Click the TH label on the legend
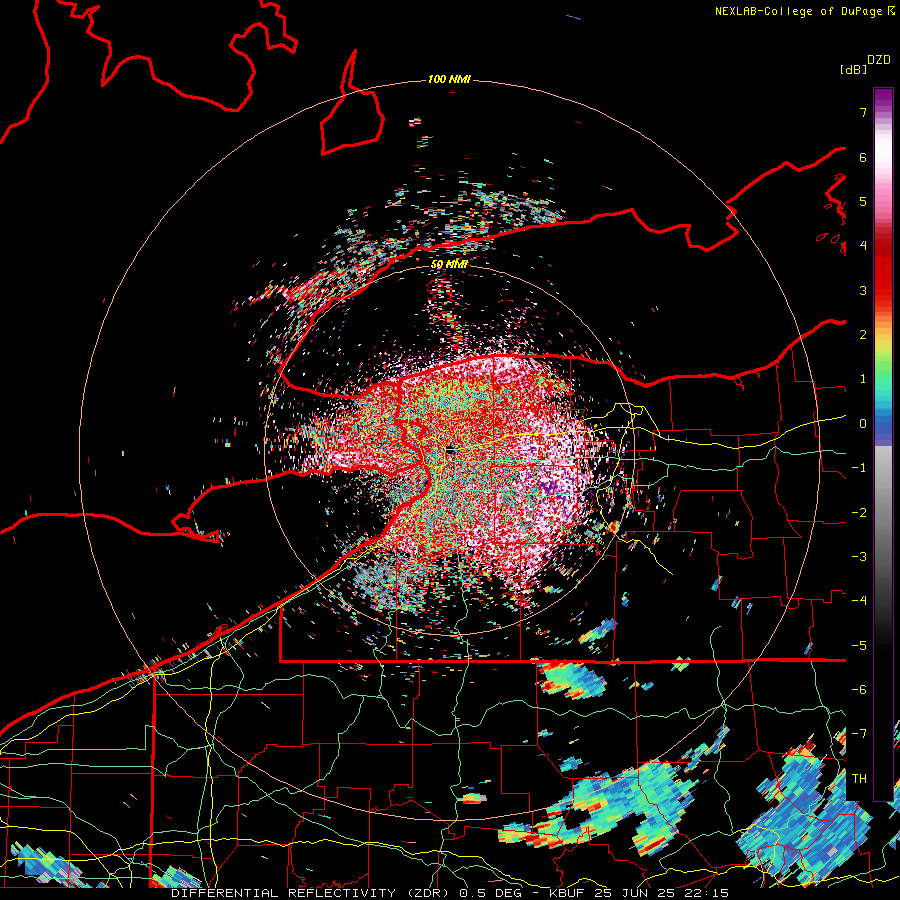 (859, 779)
